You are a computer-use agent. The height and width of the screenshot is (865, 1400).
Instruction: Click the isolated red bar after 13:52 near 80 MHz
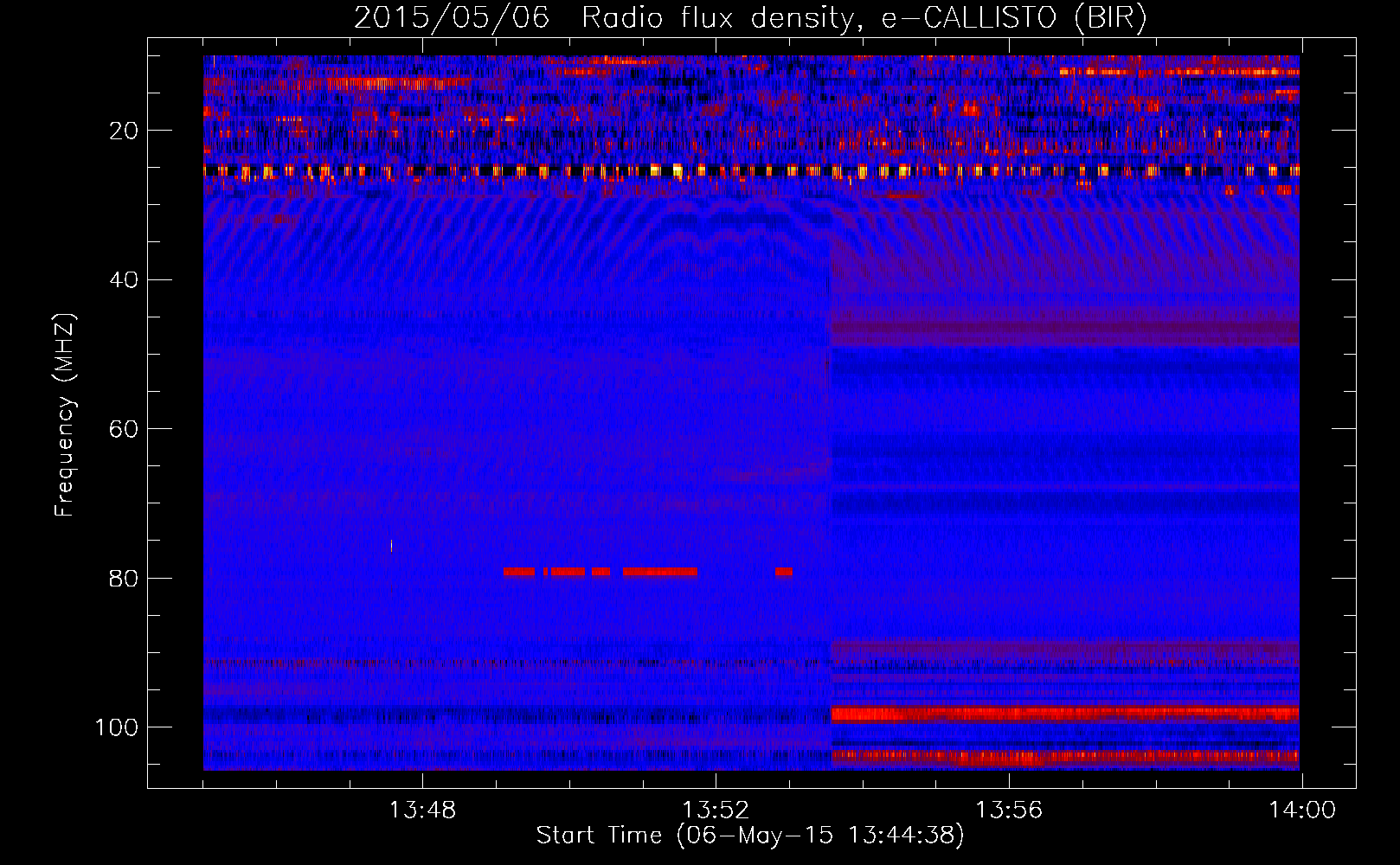[x=783, y=572]
